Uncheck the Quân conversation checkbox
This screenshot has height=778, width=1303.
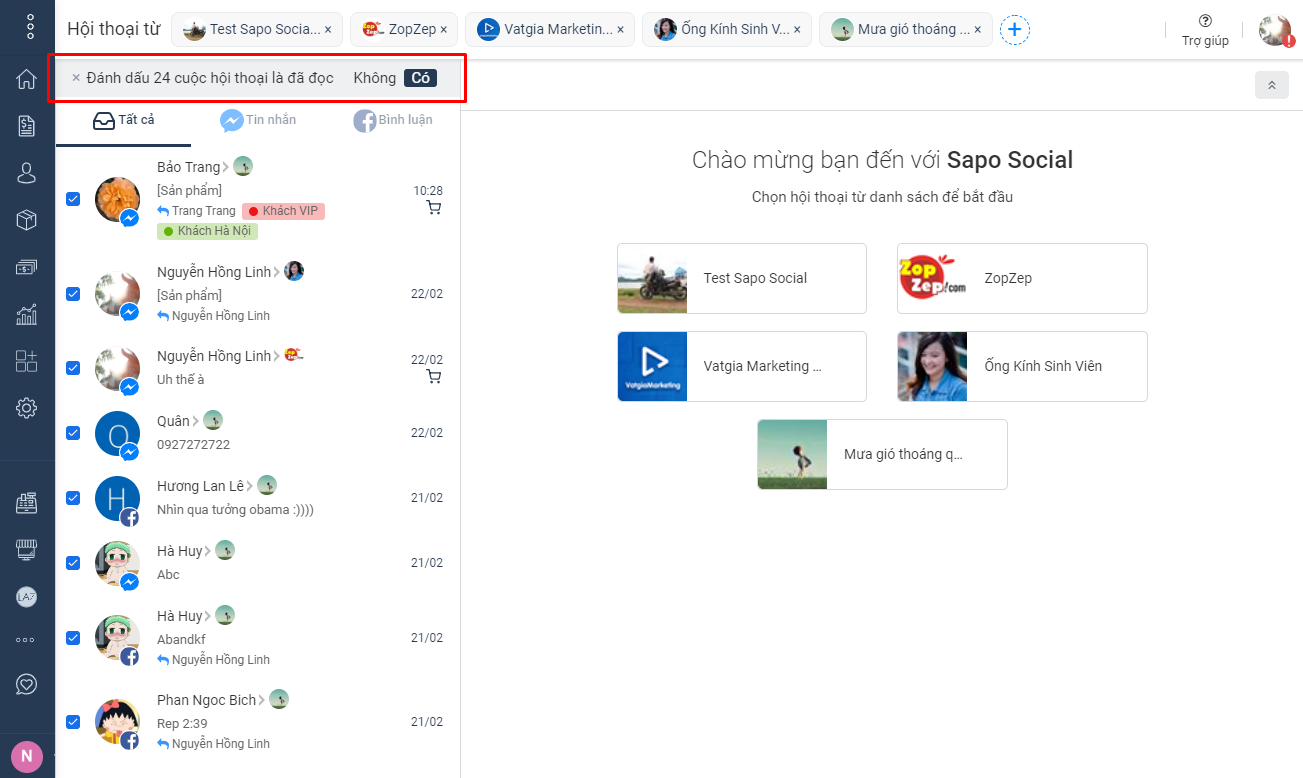73,433
